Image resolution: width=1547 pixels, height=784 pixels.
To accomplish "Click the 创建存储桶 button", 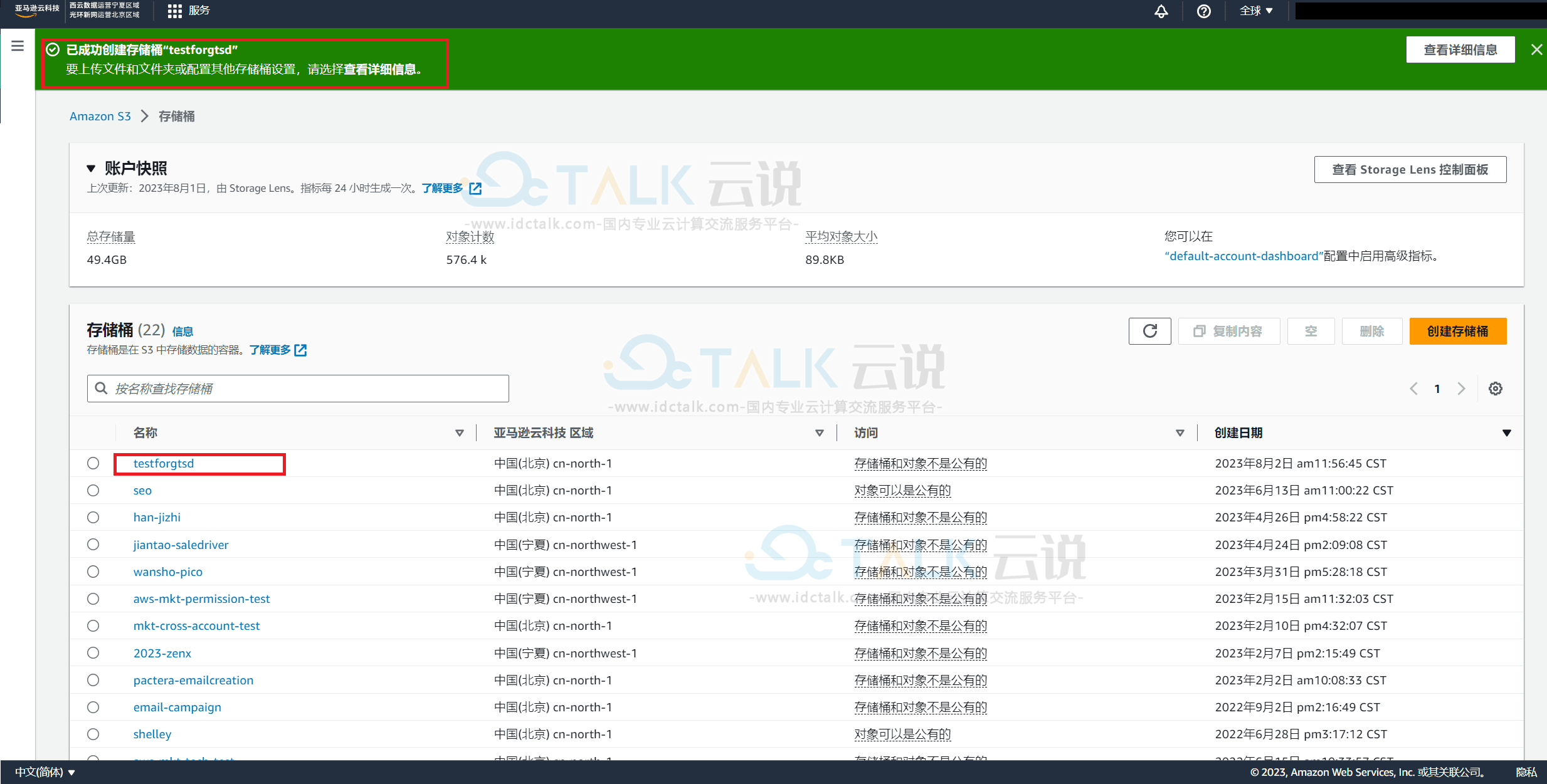I will pyautogui.click(x=1457, y=331).
